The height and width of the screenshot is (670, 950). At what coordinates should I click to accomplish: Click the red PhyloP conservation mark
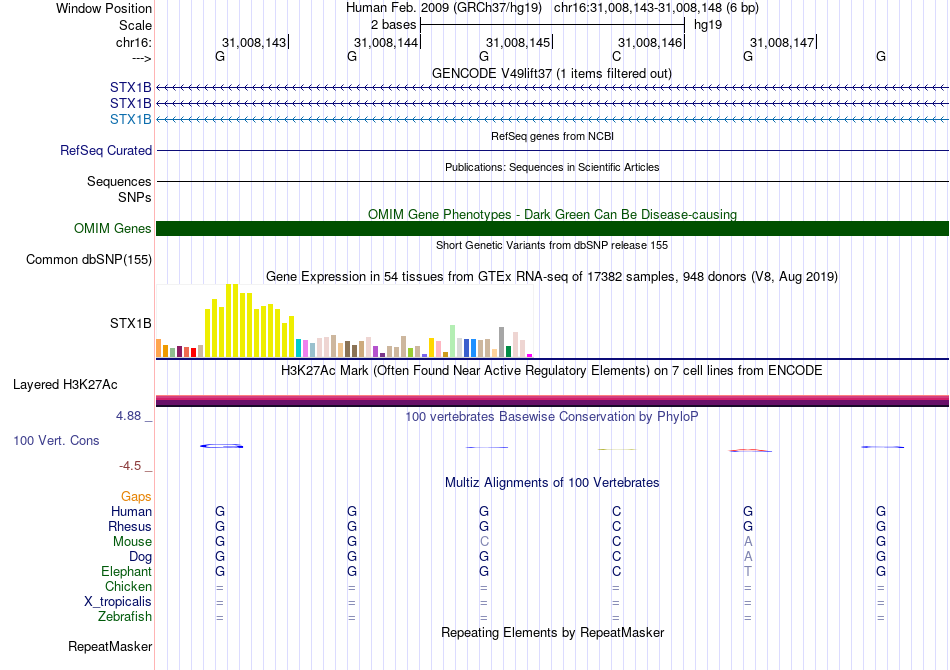click(749, 450)
